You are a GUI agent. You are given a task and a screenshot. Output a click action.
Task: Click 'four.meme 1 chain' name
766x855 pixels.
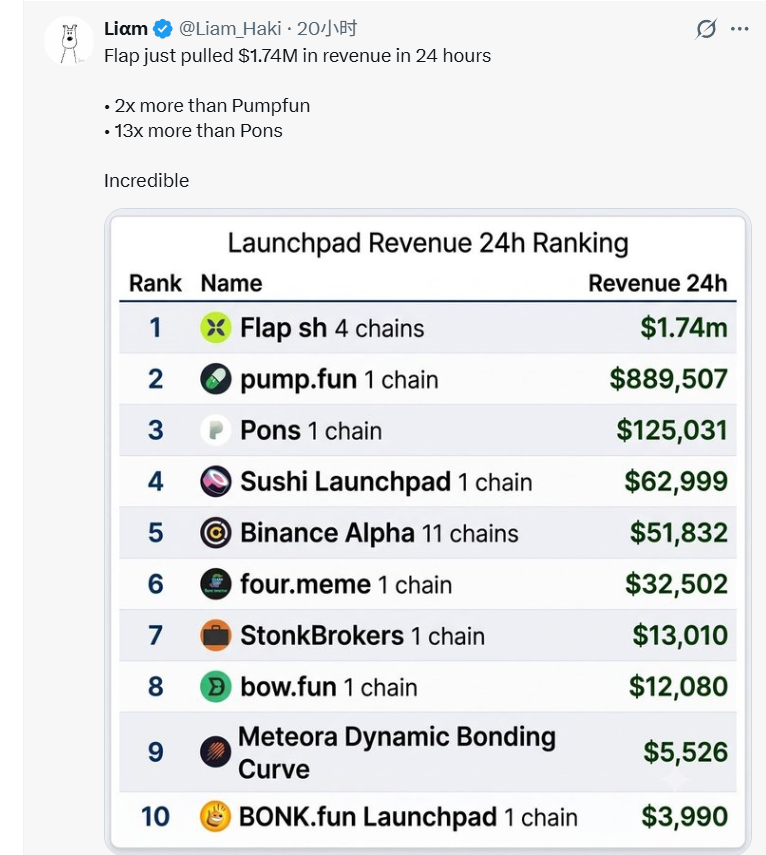(x=346, y=585)
